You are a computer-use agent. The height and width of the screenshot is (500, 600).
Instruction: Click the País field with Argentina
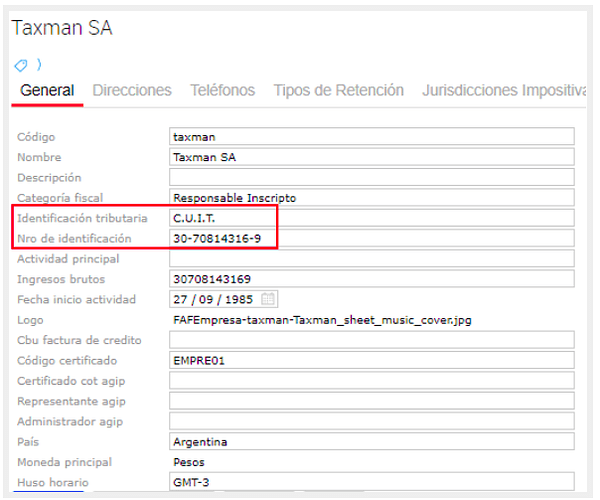point(372,441)
